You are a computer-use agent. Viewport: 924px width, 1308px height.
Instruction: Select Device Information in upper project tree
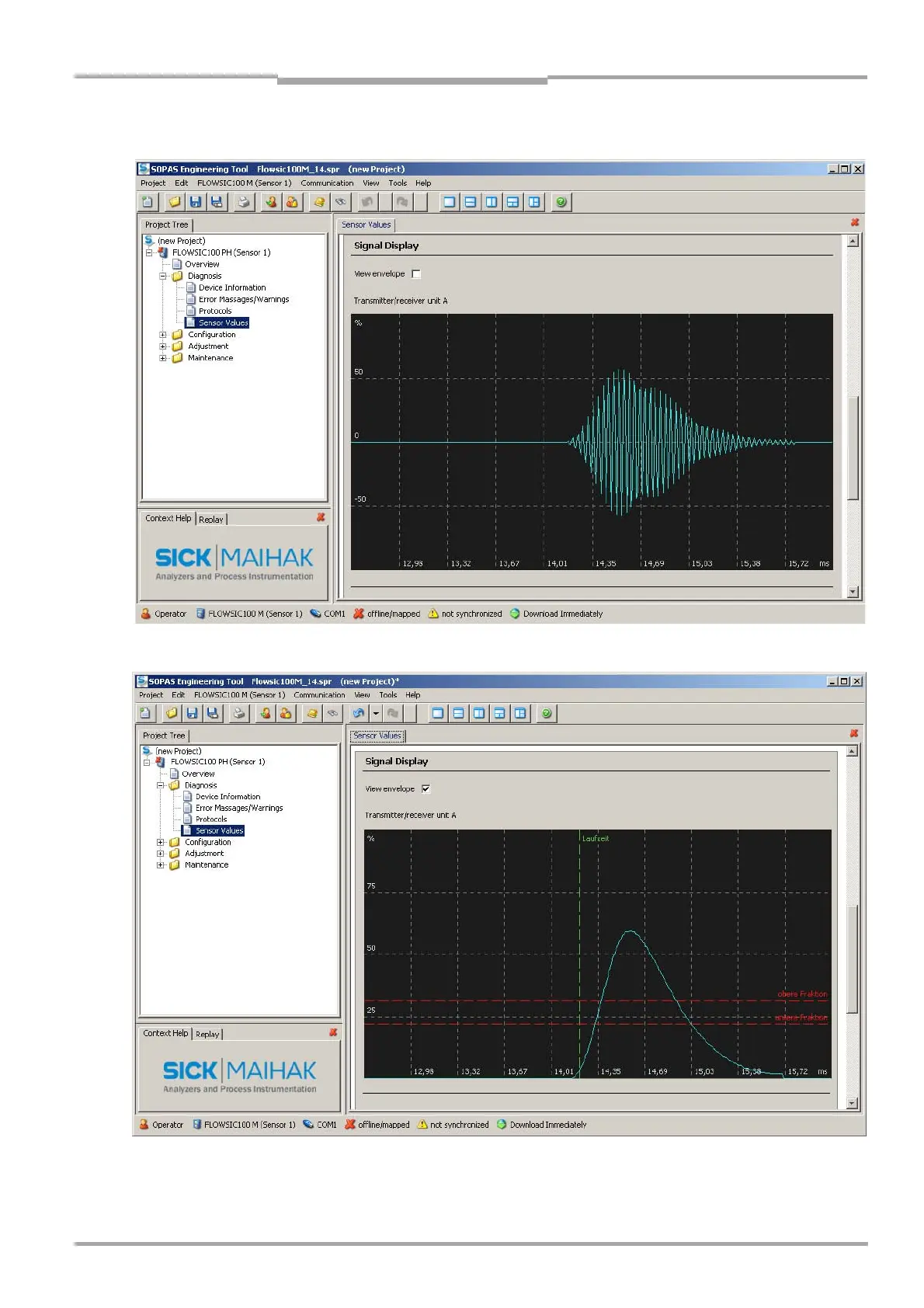pos(231,287)
